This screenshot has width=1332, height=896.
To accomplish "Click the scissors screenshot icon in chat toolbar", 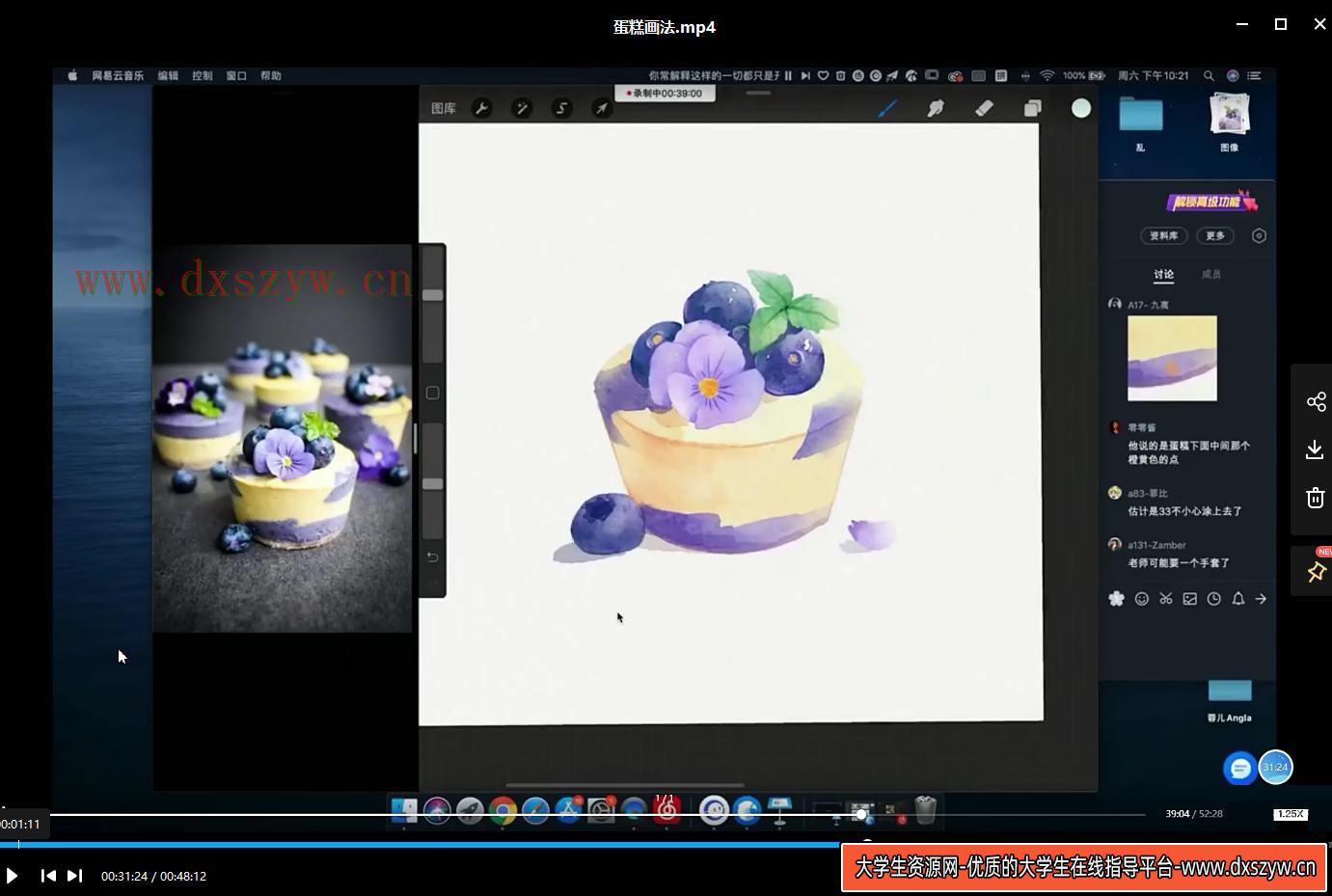I will point(1166,599).
